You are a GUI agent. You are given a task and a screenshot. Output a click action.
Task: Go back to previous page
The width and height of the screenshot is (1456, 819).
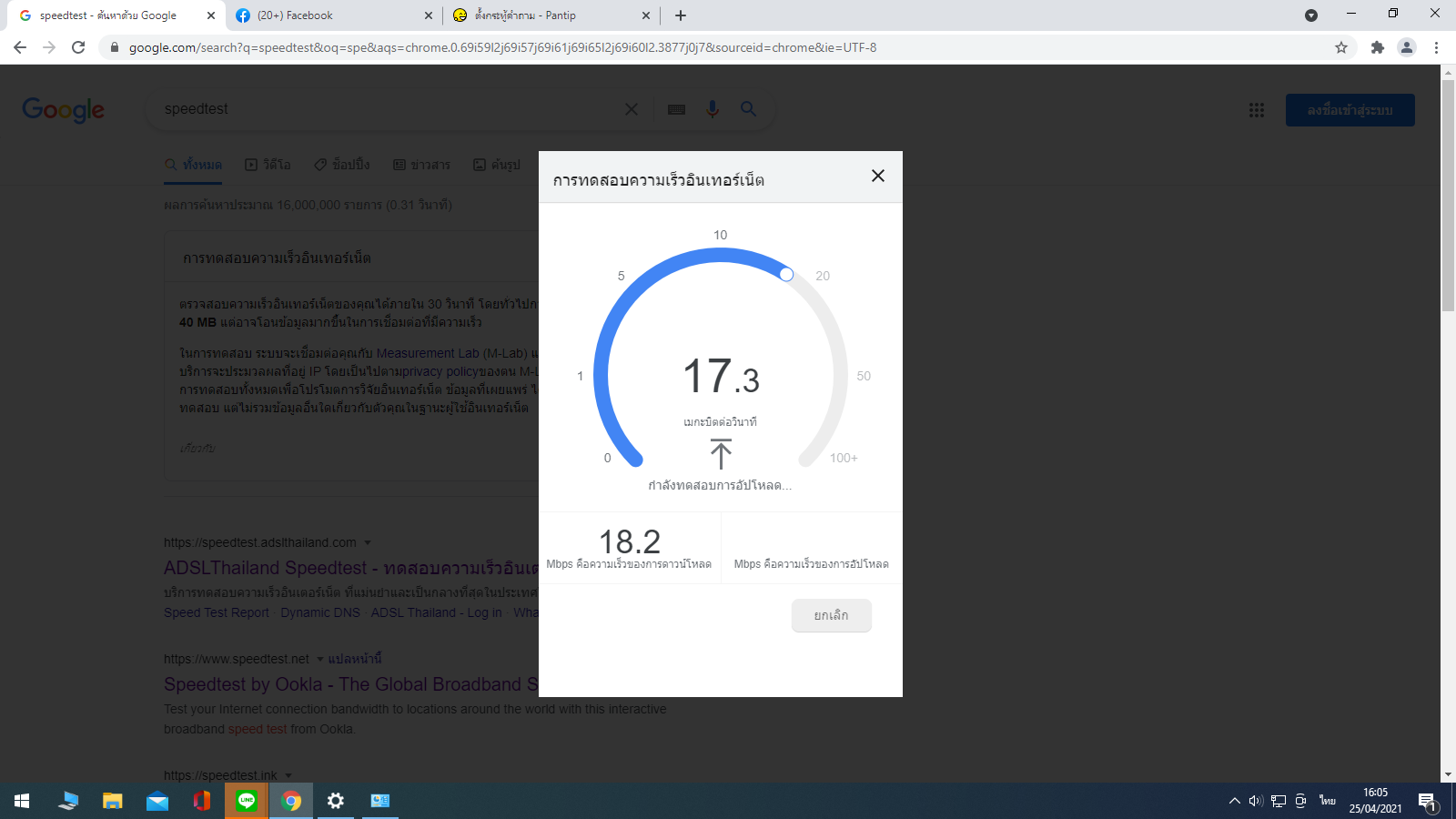[x=20, y=47]
